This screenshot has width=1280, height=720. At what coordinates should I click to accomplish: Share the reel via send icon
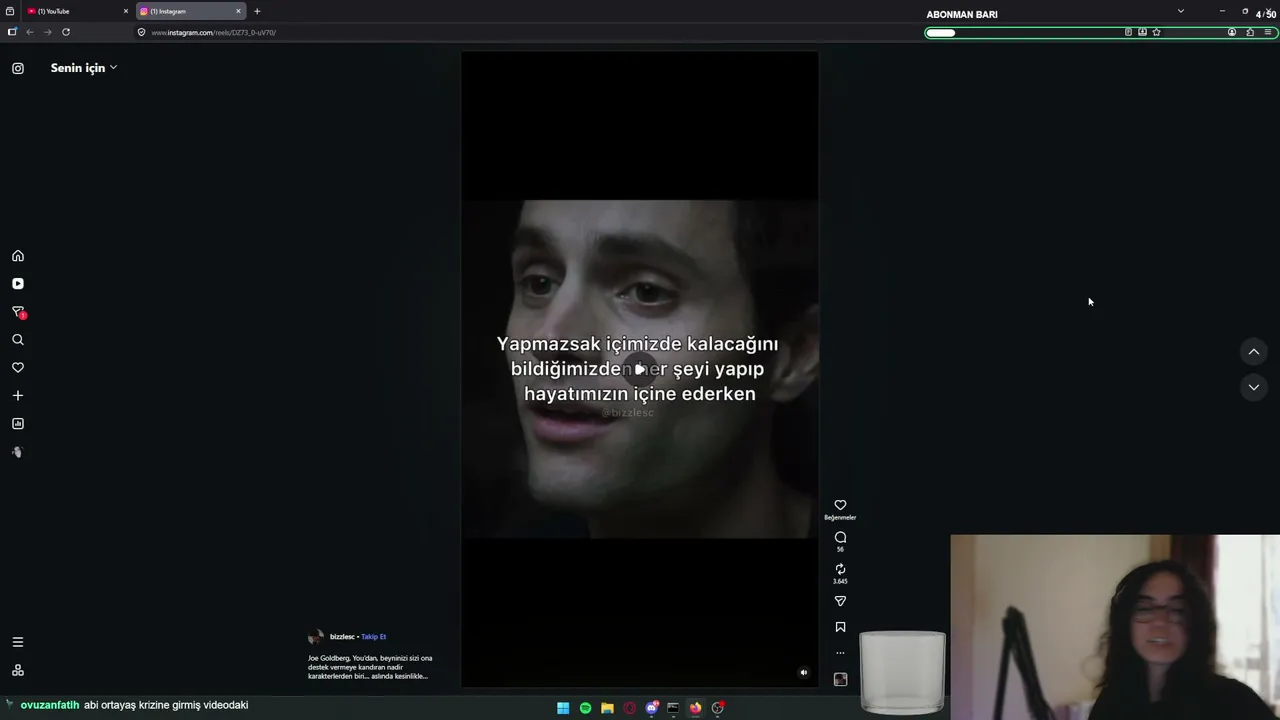[840, 601]
